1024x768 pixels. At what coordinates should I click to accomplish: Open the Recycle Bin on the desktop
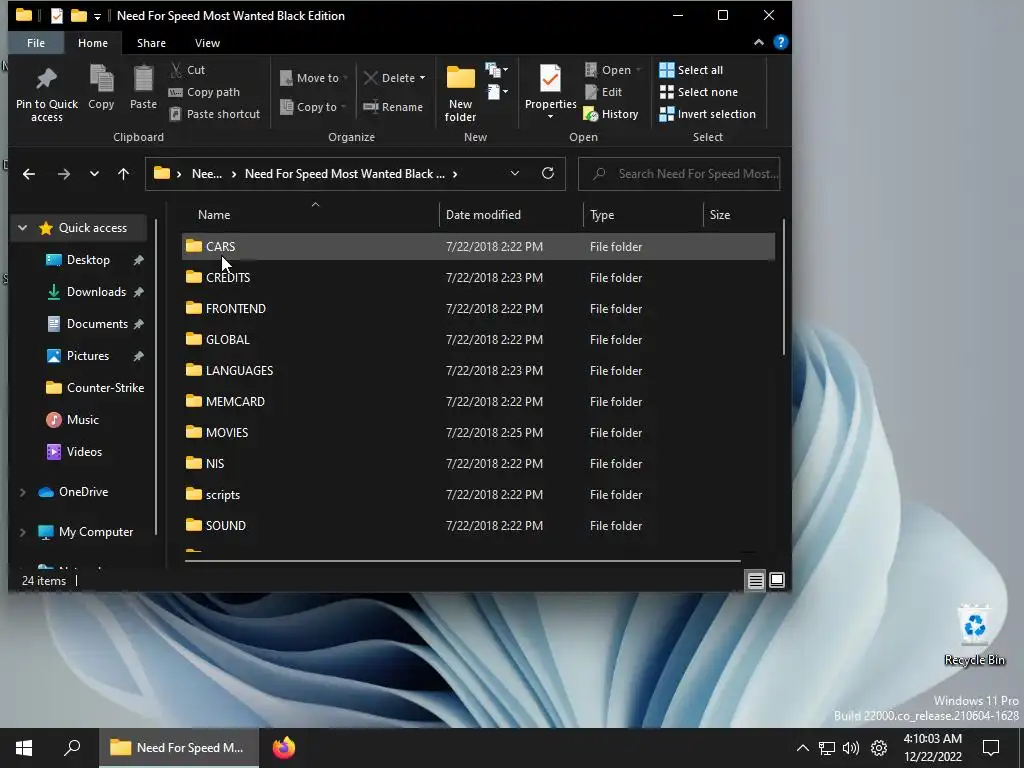pos(974,635)
